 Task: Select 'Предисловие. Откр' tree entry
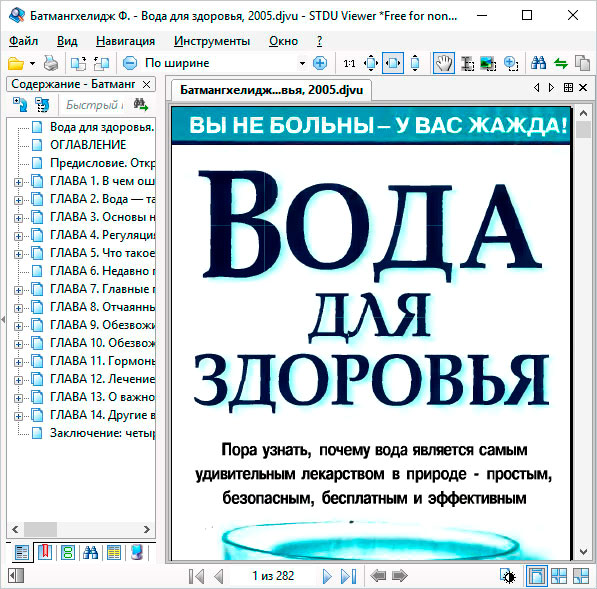pyautogui.click(x=102, y=163)
